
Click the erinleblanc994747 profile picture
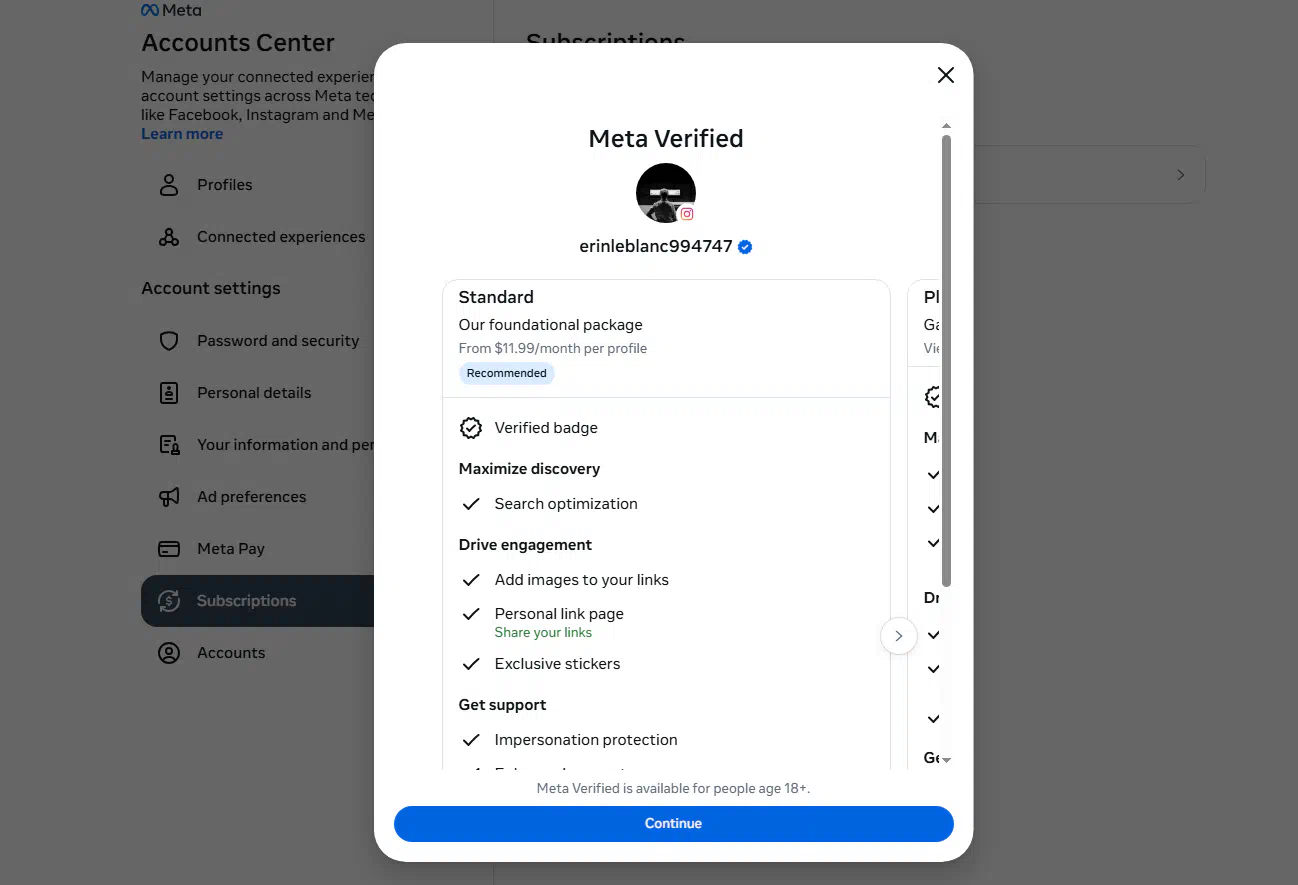point(666,192)
